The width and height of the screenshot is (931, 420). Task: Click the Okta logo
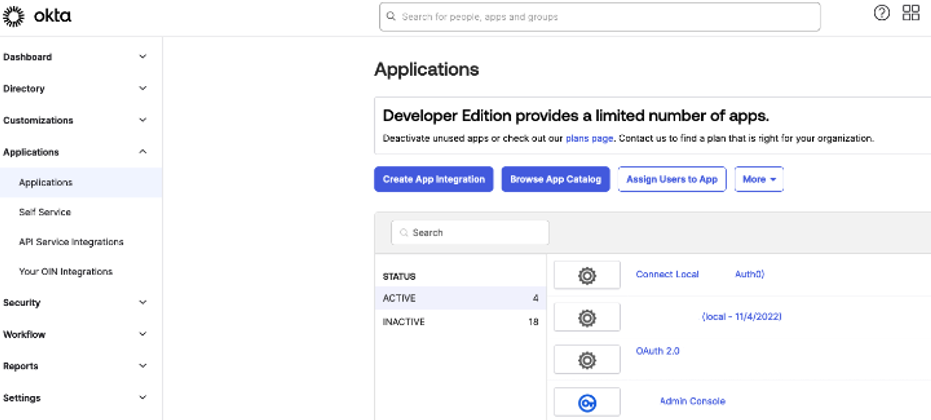[38, 16]
